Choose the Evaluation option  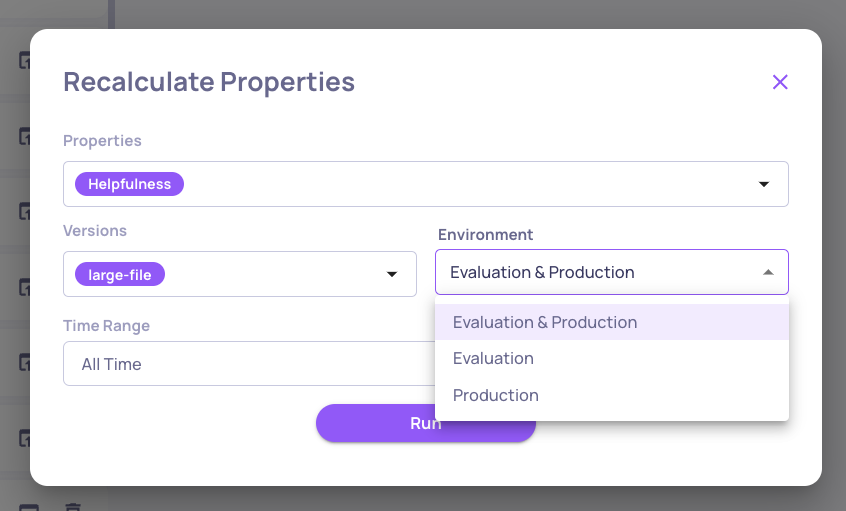tap(493, 358)
